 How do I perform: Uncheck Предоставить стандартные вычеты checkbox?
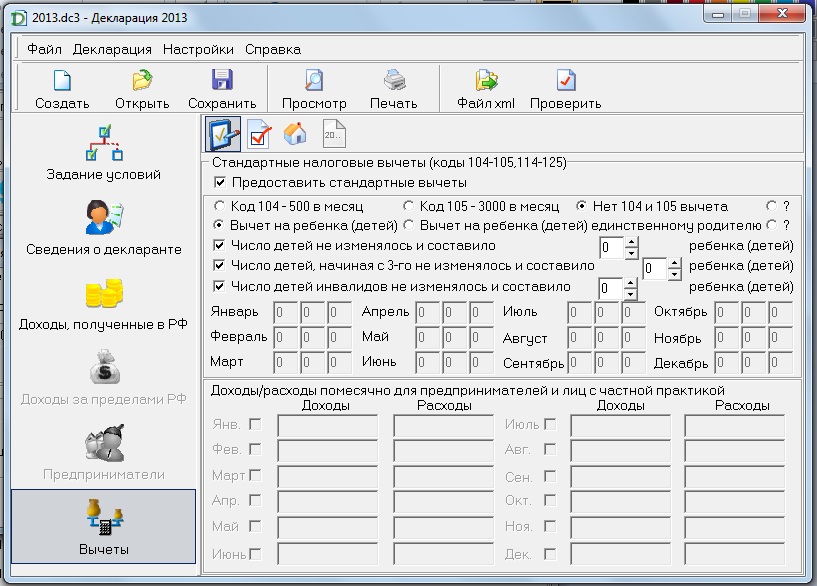tap(220, 183)
